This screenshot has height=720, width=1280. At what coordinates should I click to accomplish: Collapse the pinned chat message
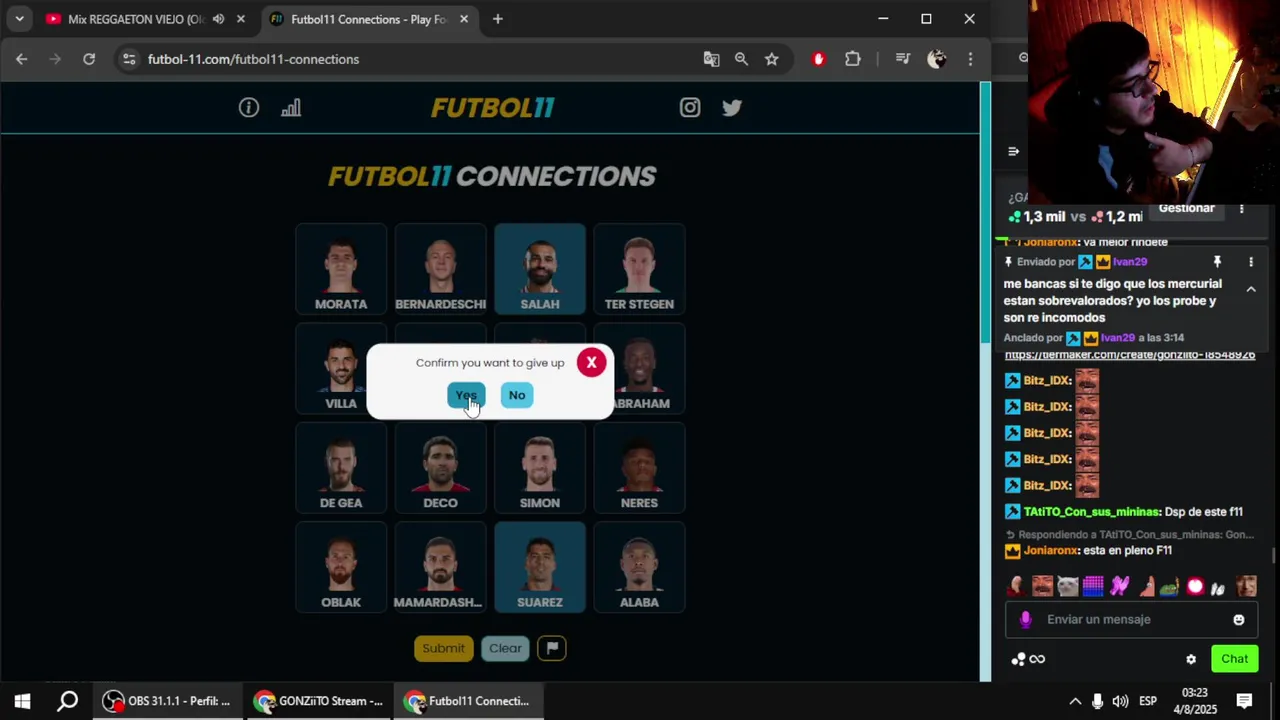(1251, 289)
